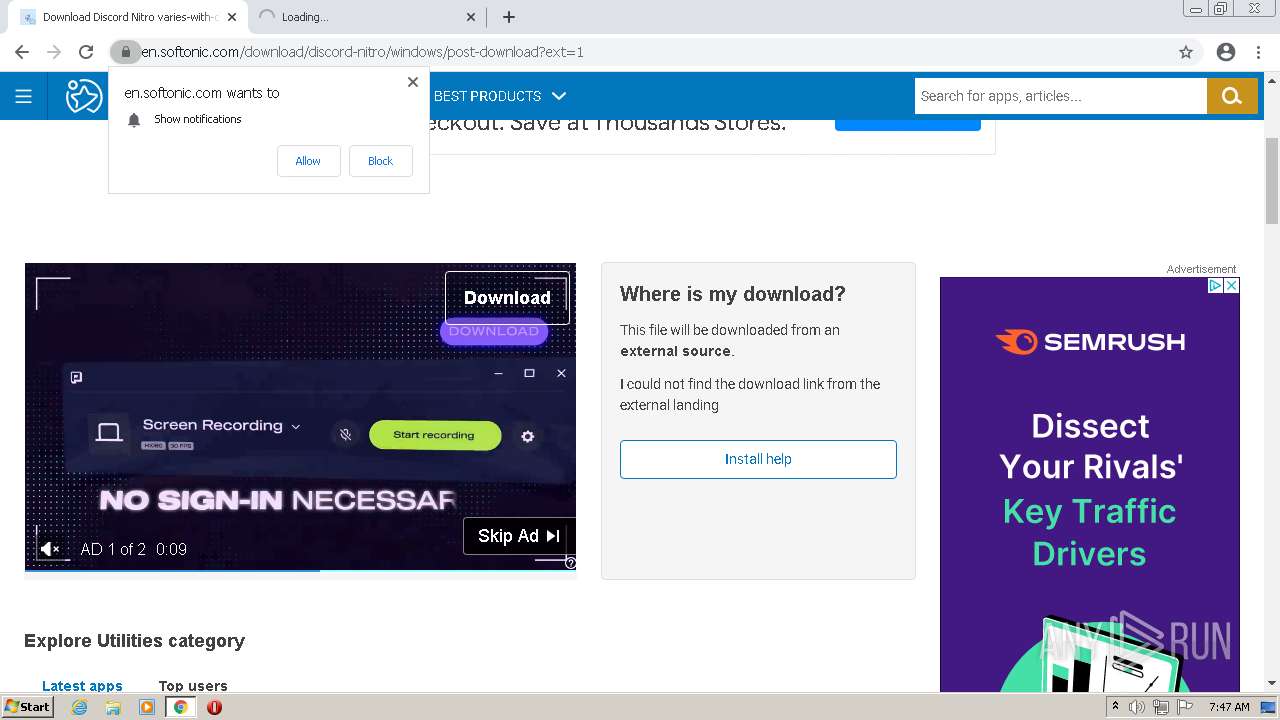
Task: Go back to the previous page
Action: click(x=22, y=52)
